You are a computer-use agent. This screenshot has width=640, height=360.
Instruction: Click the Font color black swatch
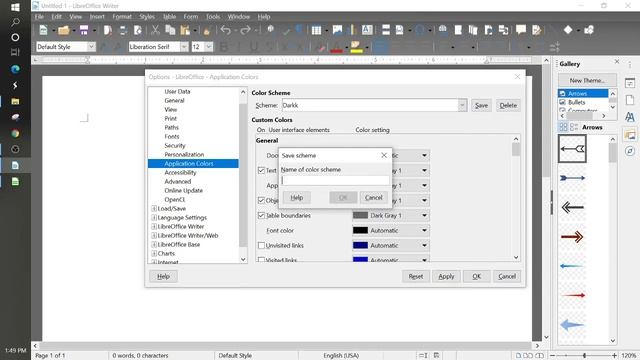pyautogui.click(x=360, y=231)
